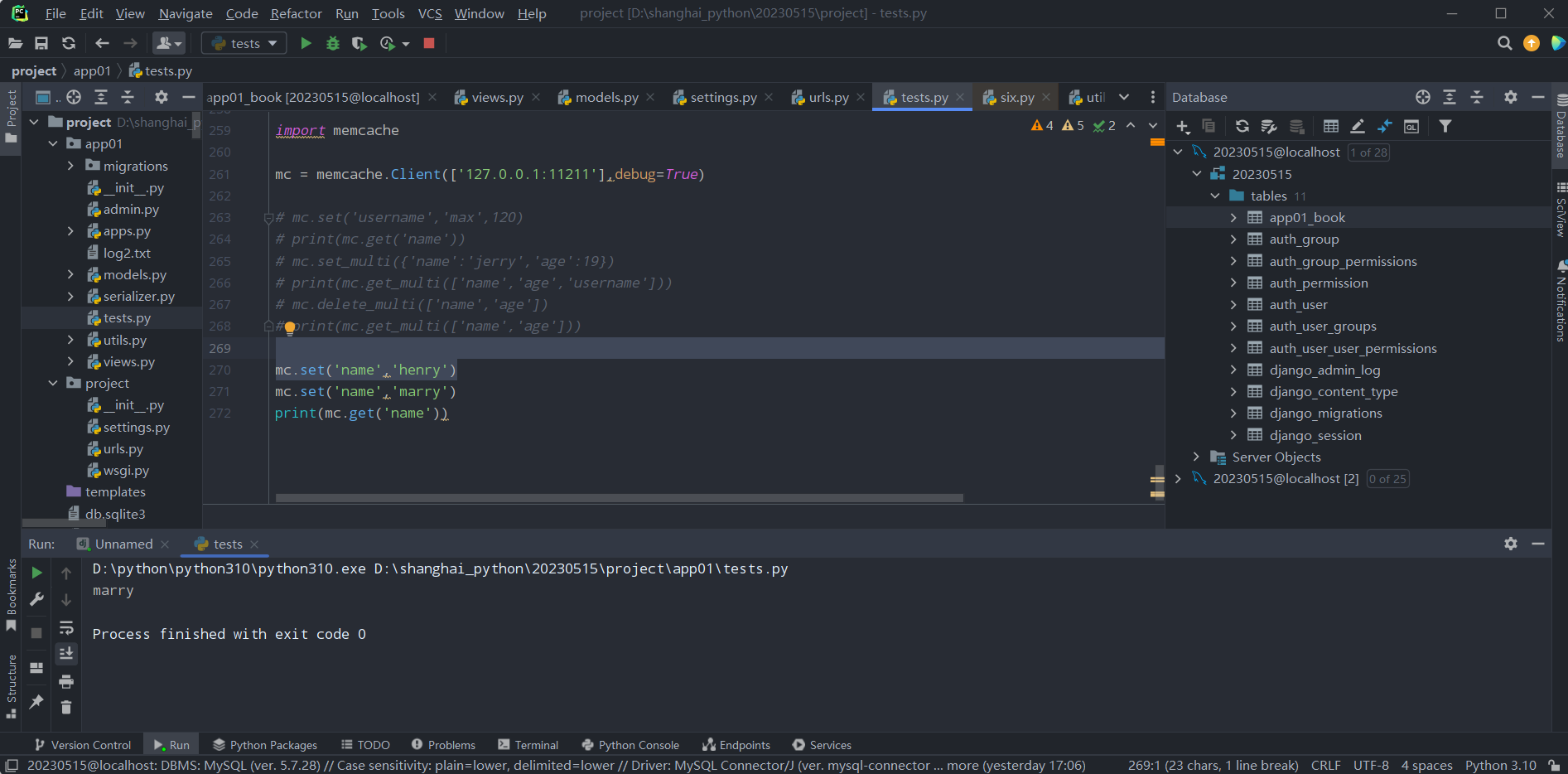Open Run panel settings gear
This screenshot has height=774, width=1568.
1511,544
